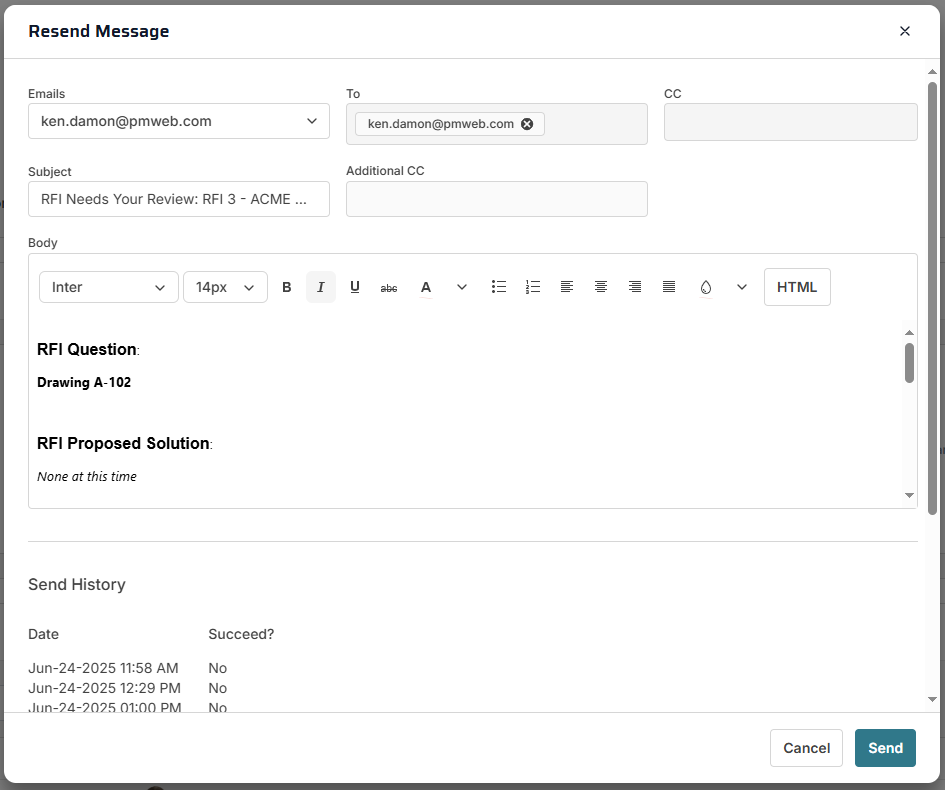
Task: Remove ken.damon@pmweb.com from To field
Action: 527,124
